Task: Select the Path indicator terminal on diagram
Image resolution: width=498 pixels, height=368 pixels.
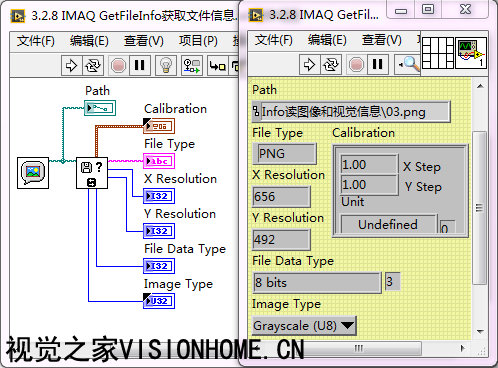Action: pyautogui.click(x=100, y=108)
